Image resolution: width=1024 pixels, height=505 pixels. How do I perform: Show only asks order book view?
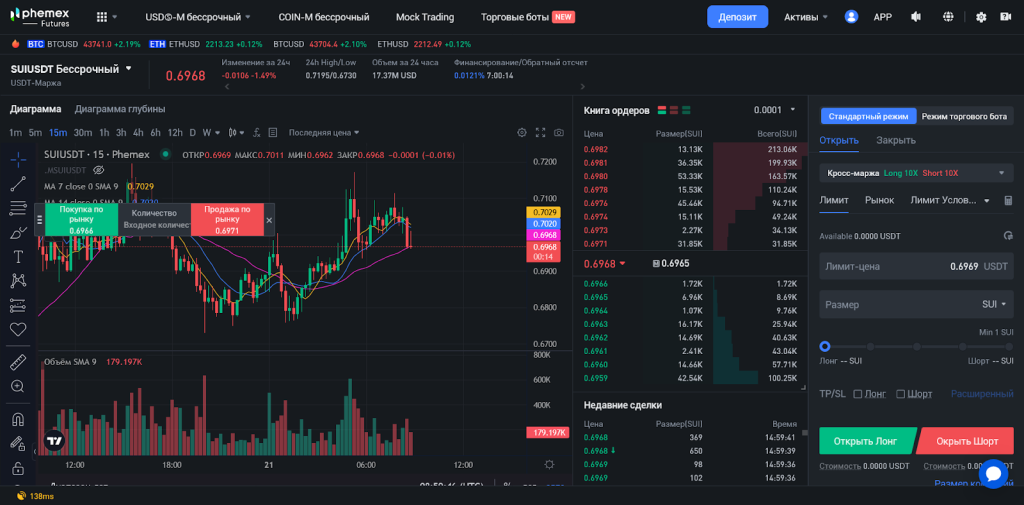click(674, 110)
